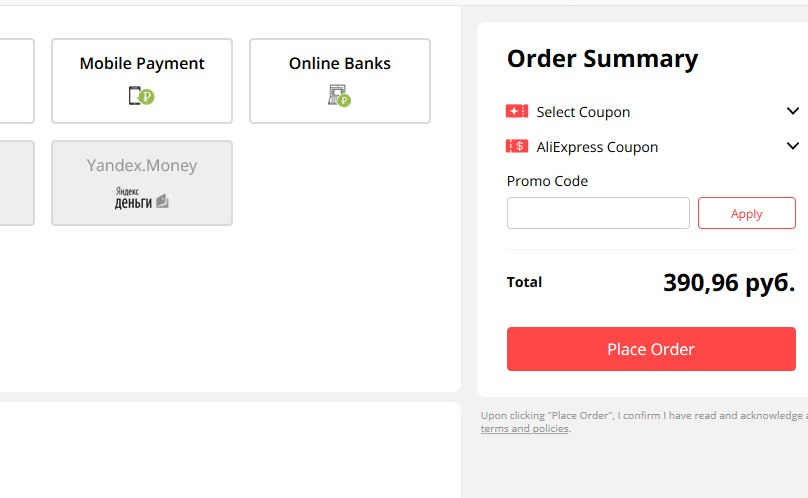Click the red AliExpress Coupon dollar icon
Viewport: 808px width, 498px height.
[517, 146]
